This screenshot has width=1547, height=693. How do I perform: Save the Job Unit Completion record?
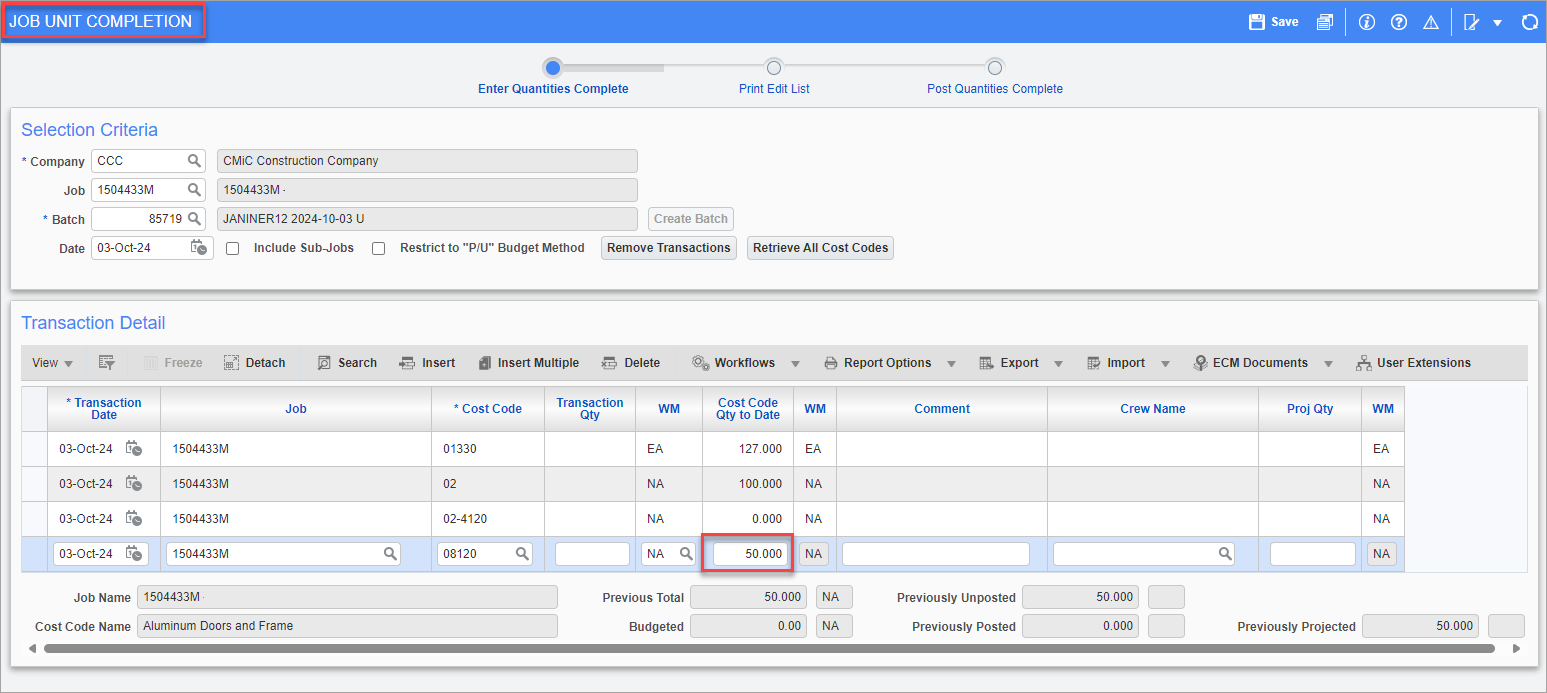1273,22
